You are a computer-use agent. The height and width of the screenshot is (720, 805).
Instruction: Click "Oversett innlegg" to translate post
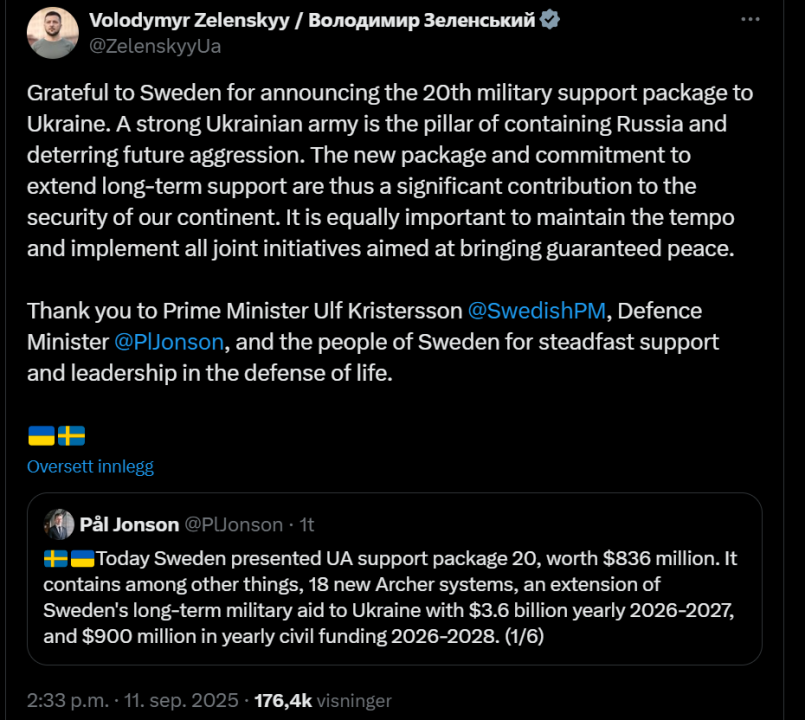(90, 466)
